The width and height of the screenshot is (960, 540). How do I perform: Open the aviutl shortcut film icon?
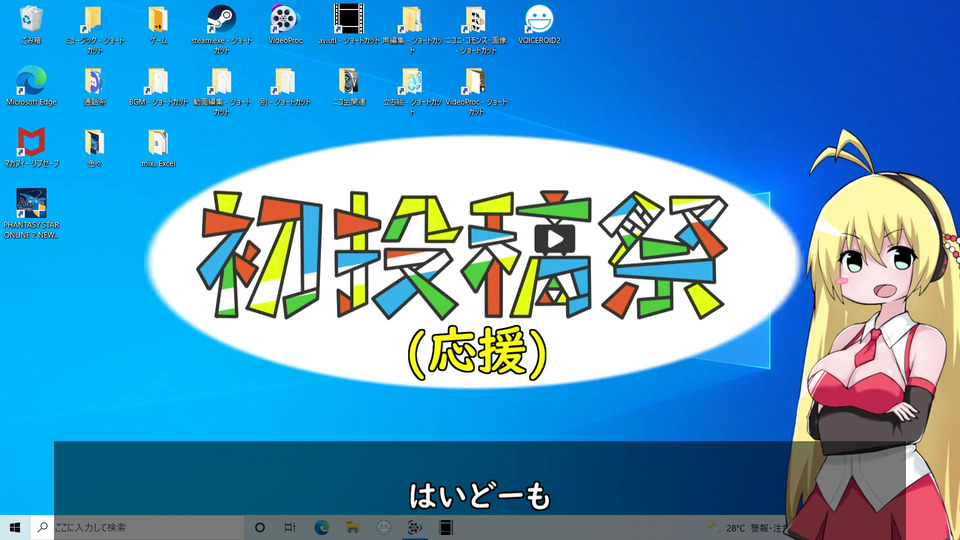pyautogui.click(x=348, y=19)
